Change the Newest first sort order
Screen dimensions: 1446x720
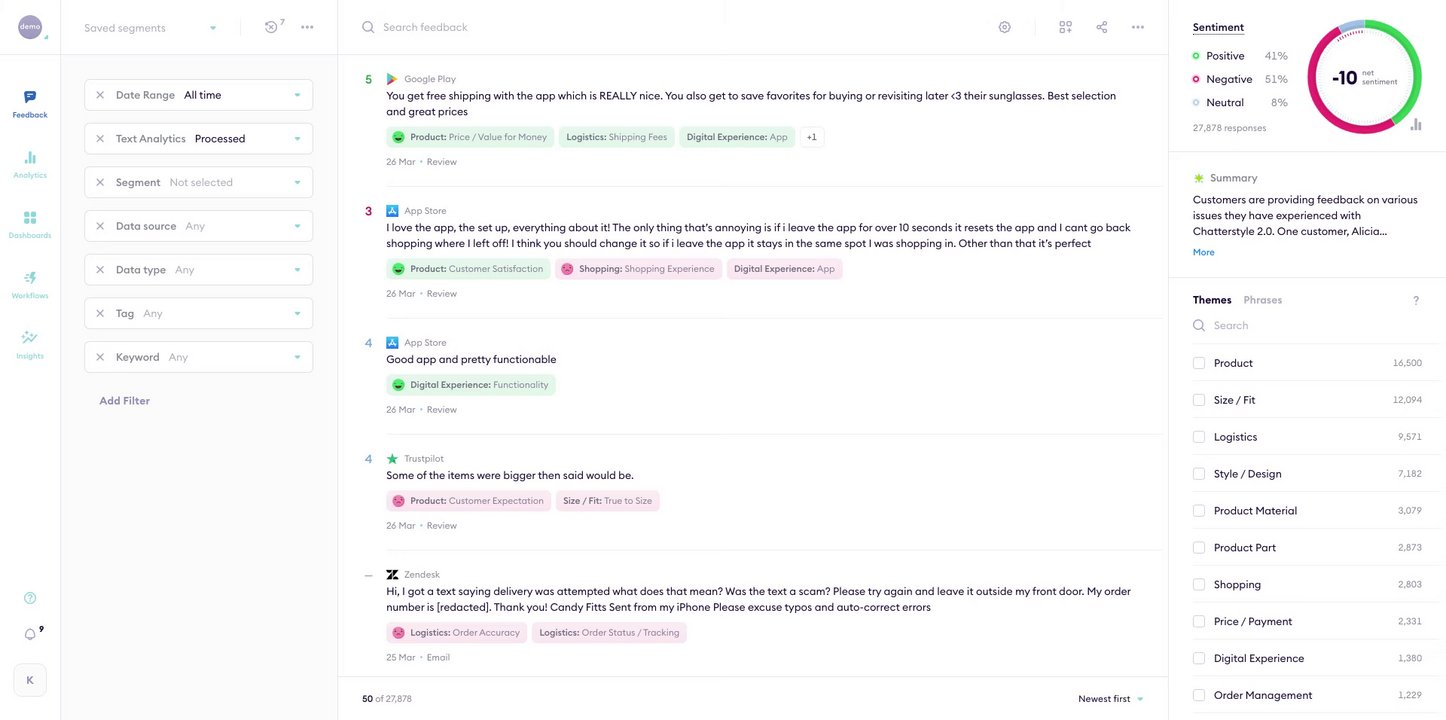[x=1110, y=699]
